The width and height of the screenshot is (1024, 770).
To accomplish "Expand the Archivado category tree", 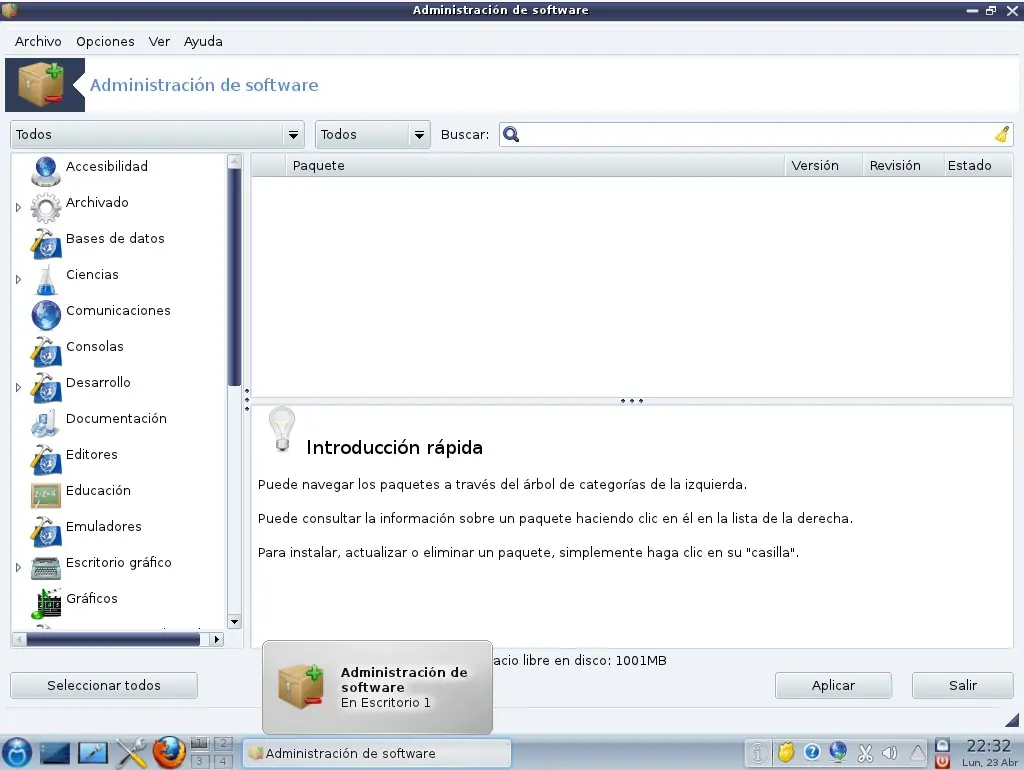I will tap(18, 207).
